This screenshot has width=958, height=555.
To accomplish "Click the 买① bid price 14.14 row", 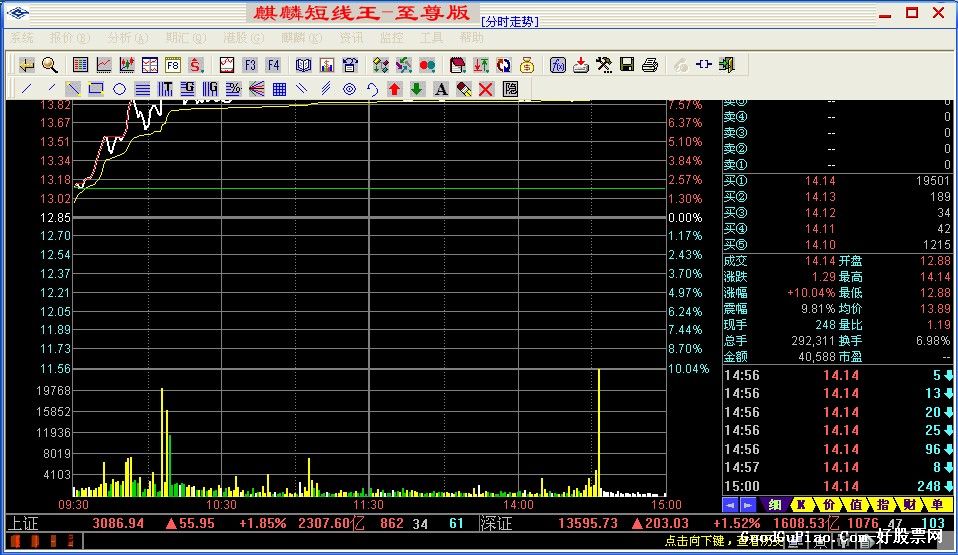I will point(837,181).
